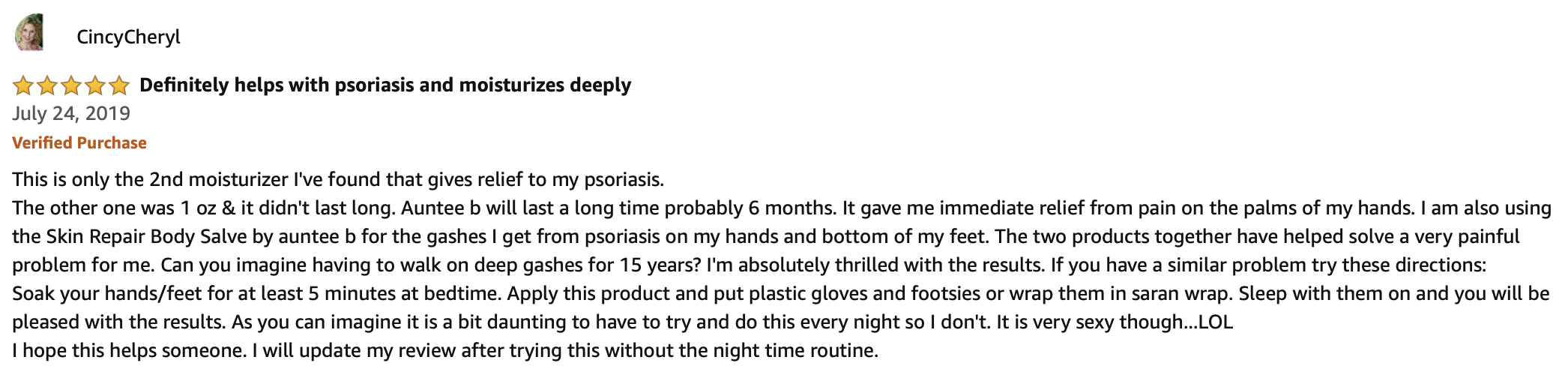The image size is (1568, 372).
Task: Click the Verified Purchase label
Action: click(x=79, y=143)
